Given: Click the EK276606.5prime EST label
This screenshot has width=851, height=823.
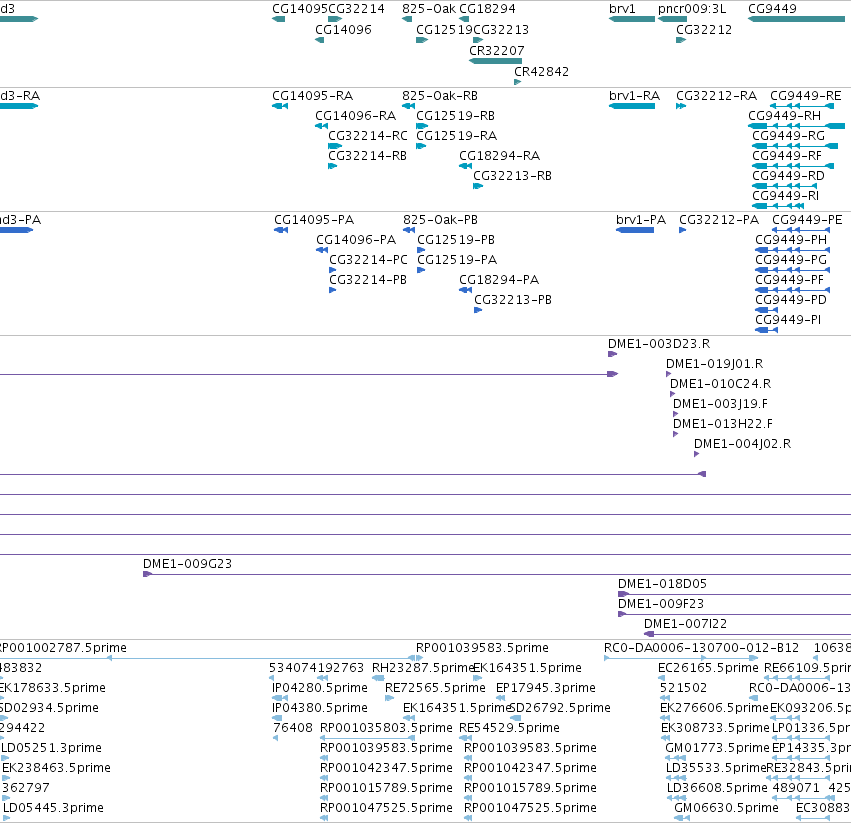Looking at the screenshot, I should pyautogui.click(x=714, y=708).
